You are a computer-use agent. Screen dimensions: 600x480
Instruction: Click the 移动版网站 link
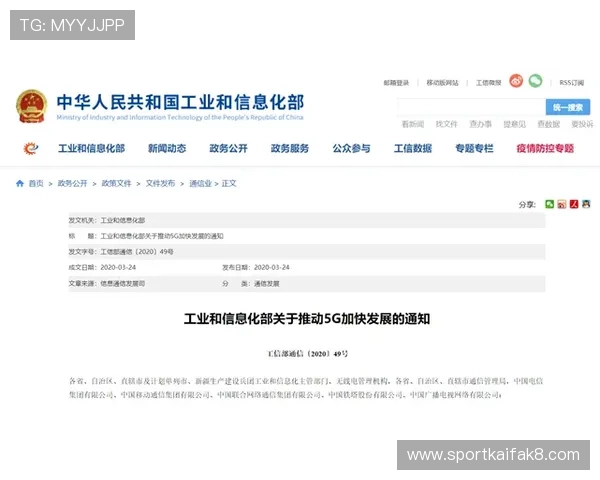442,83
